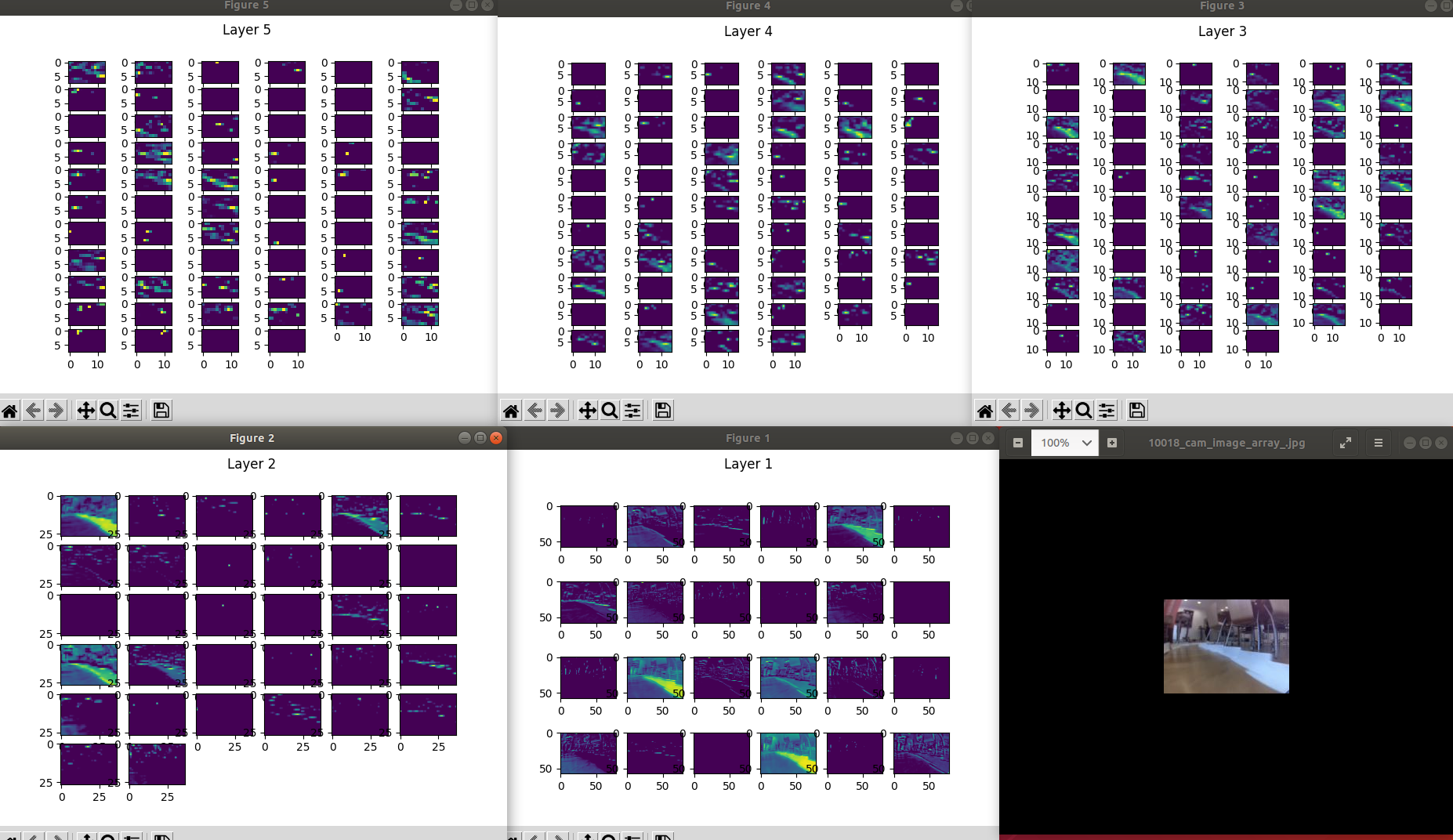This screenshot has height=840, width=1453.
Task: Click the Layer 5 plot title
Action: click(247, 30)
